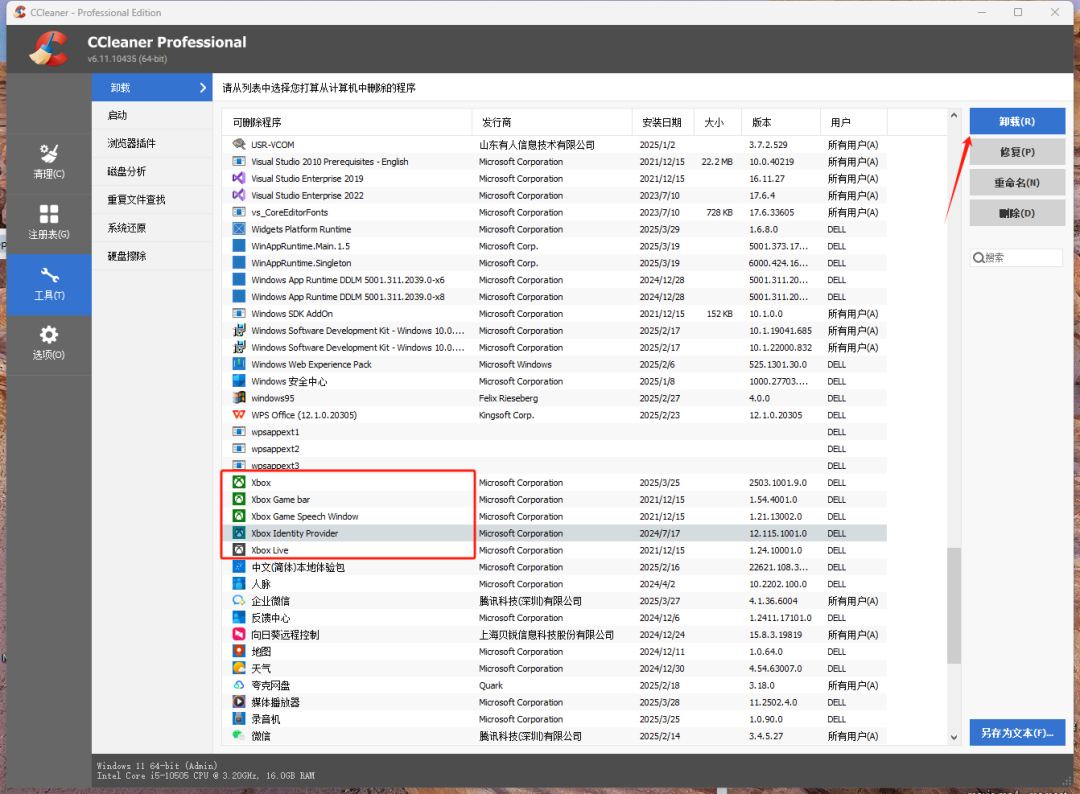Click the 媒体播放器 row icon

239,702
